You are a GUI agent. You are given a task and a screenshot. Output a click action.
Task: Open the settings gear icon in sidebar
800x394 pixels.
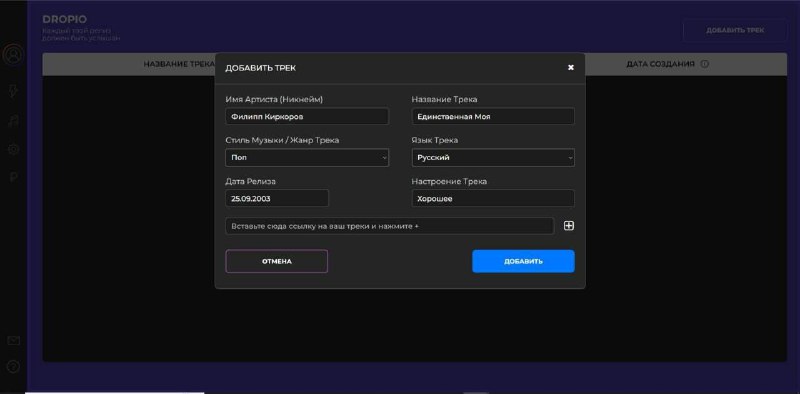pyautogui.click(x=14, y=150)
